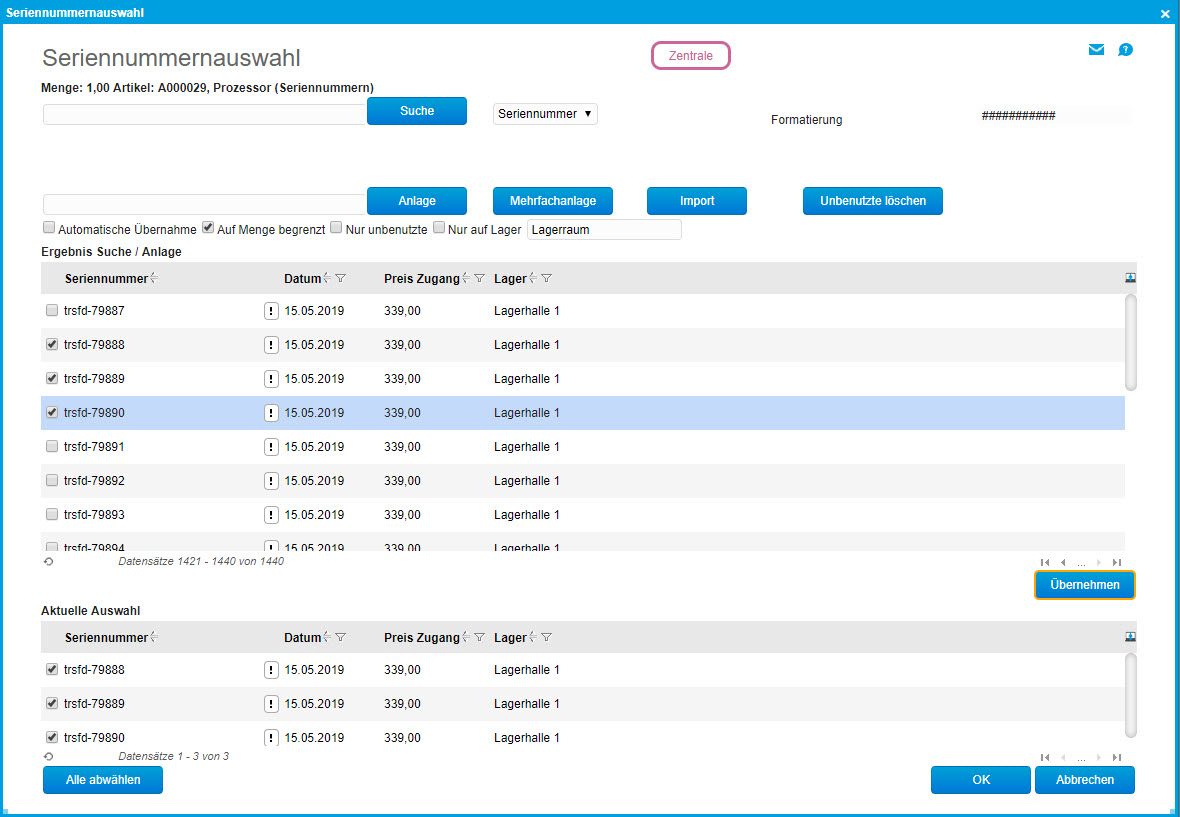
Task: Click the Mehrfachanlage button
Action: [552, 201]
